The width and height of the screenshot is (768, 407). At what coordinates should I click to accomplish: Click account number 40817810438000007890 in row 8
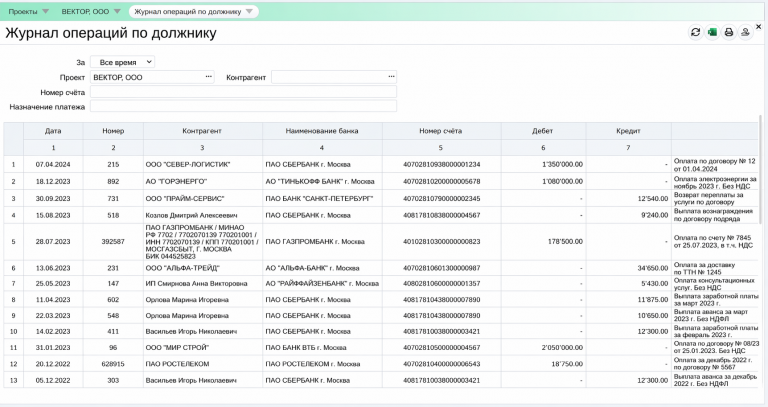point(441,299)
